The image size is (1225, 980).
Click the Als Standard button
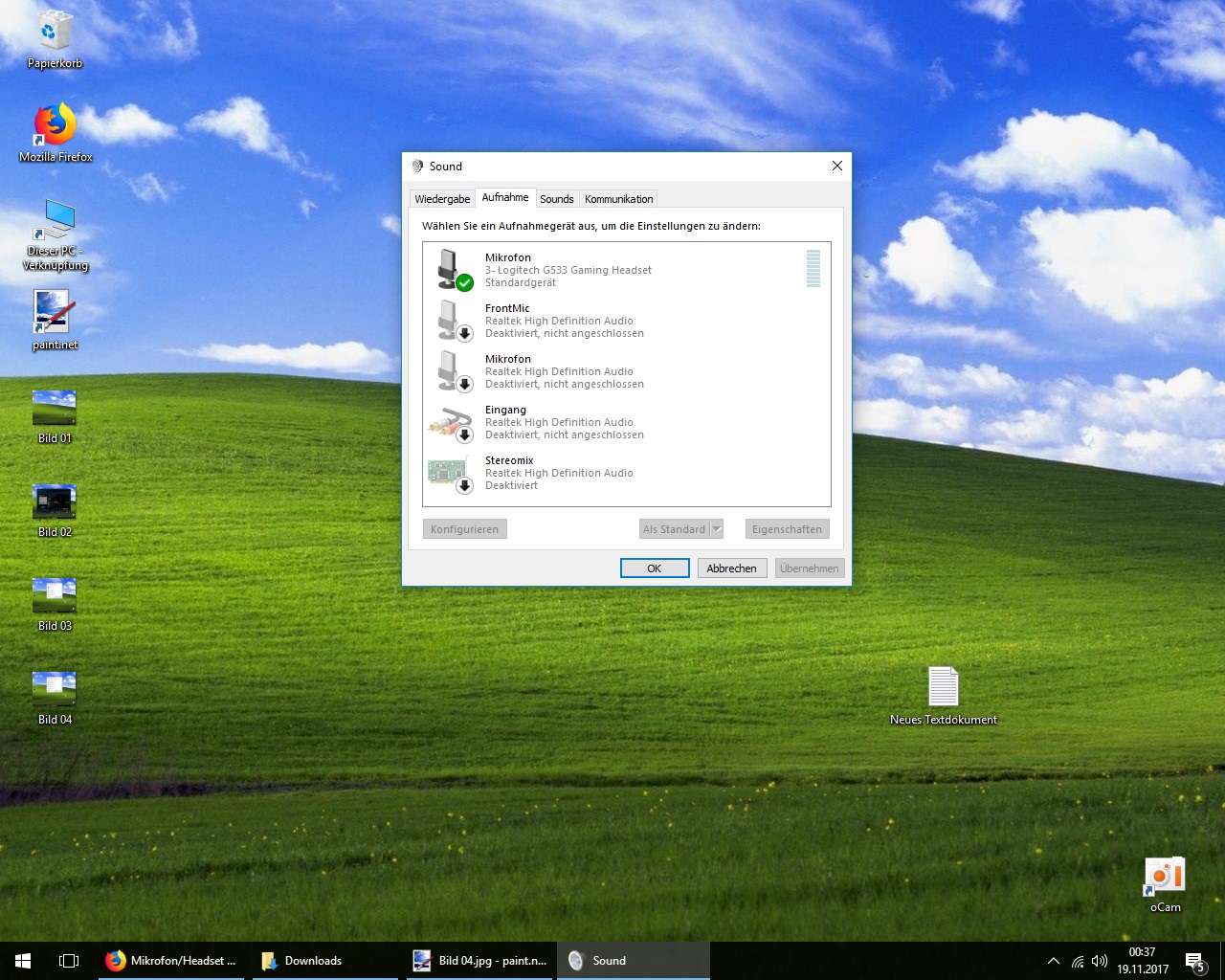click(675, 529)
